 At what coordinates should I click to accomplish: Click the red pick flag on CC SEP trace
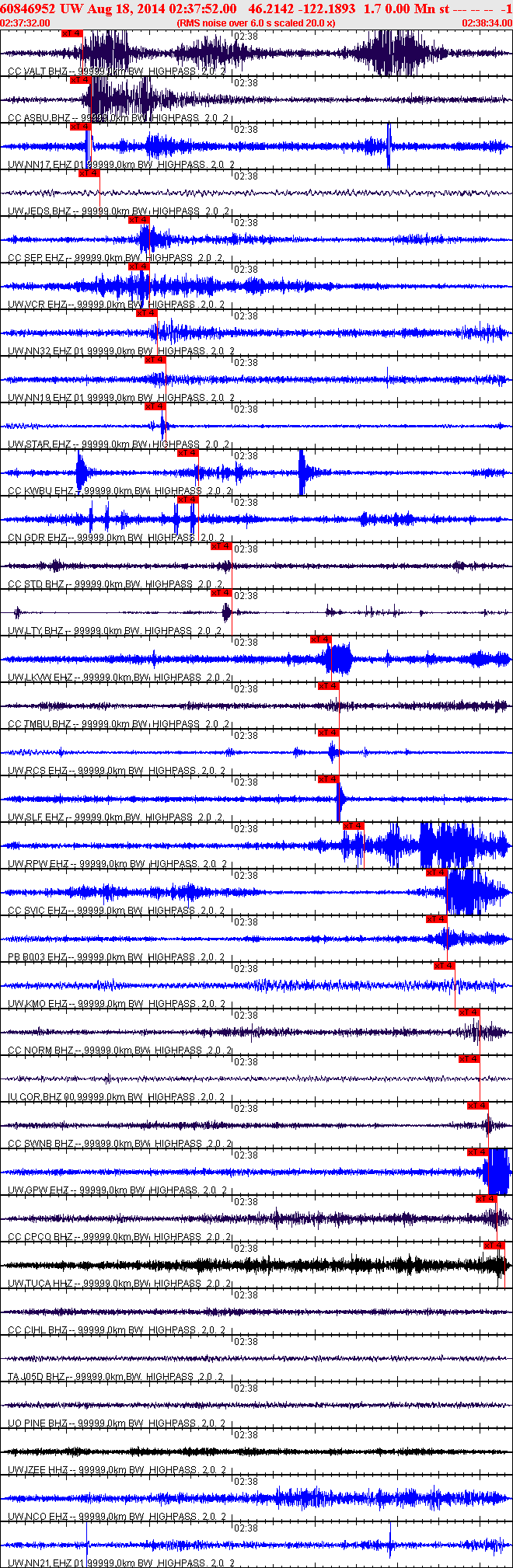click(138, 220)
